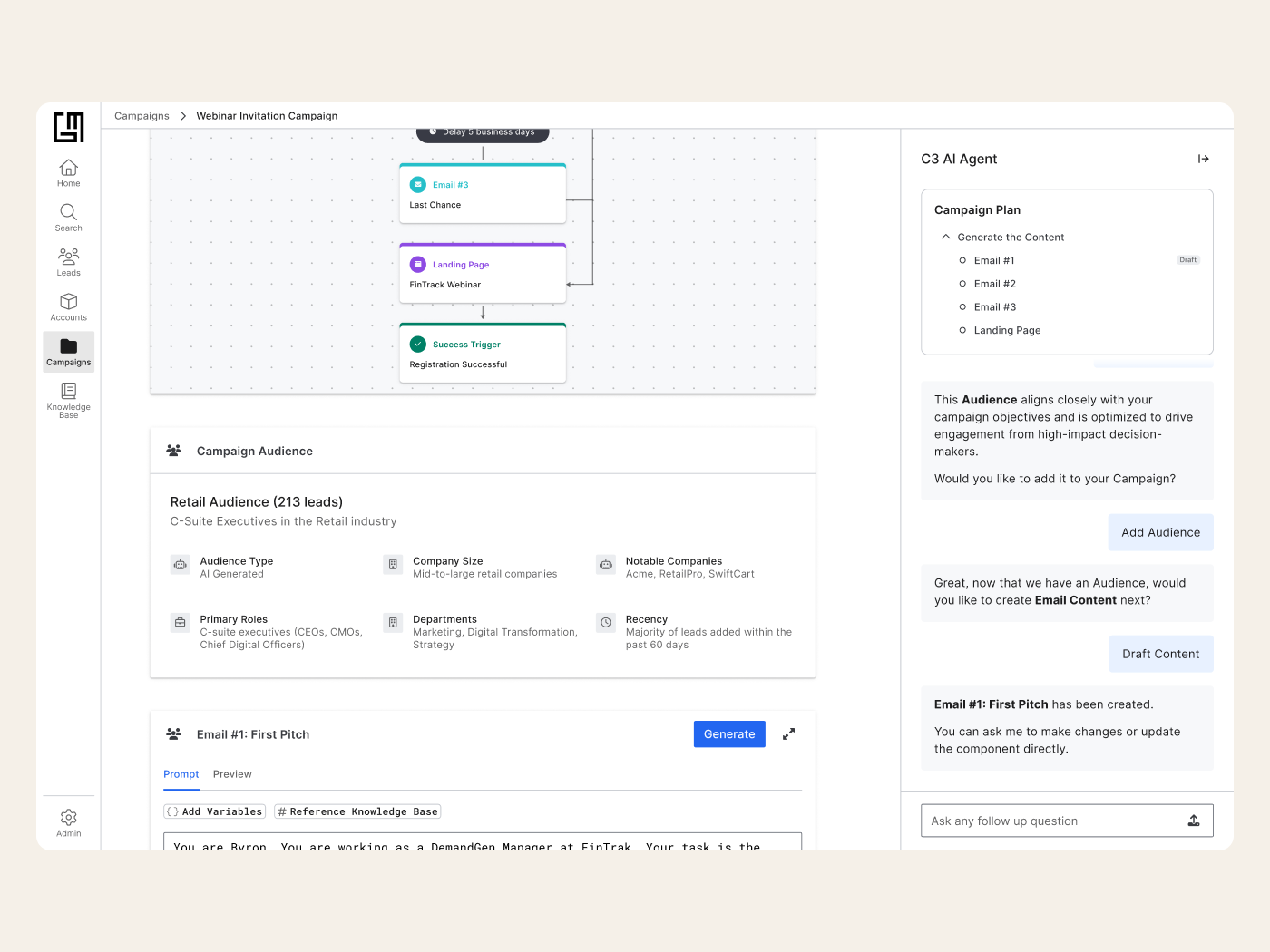Collapse the Generate the Content section
Screen dimensions: 1270x952
click(946, 237)
